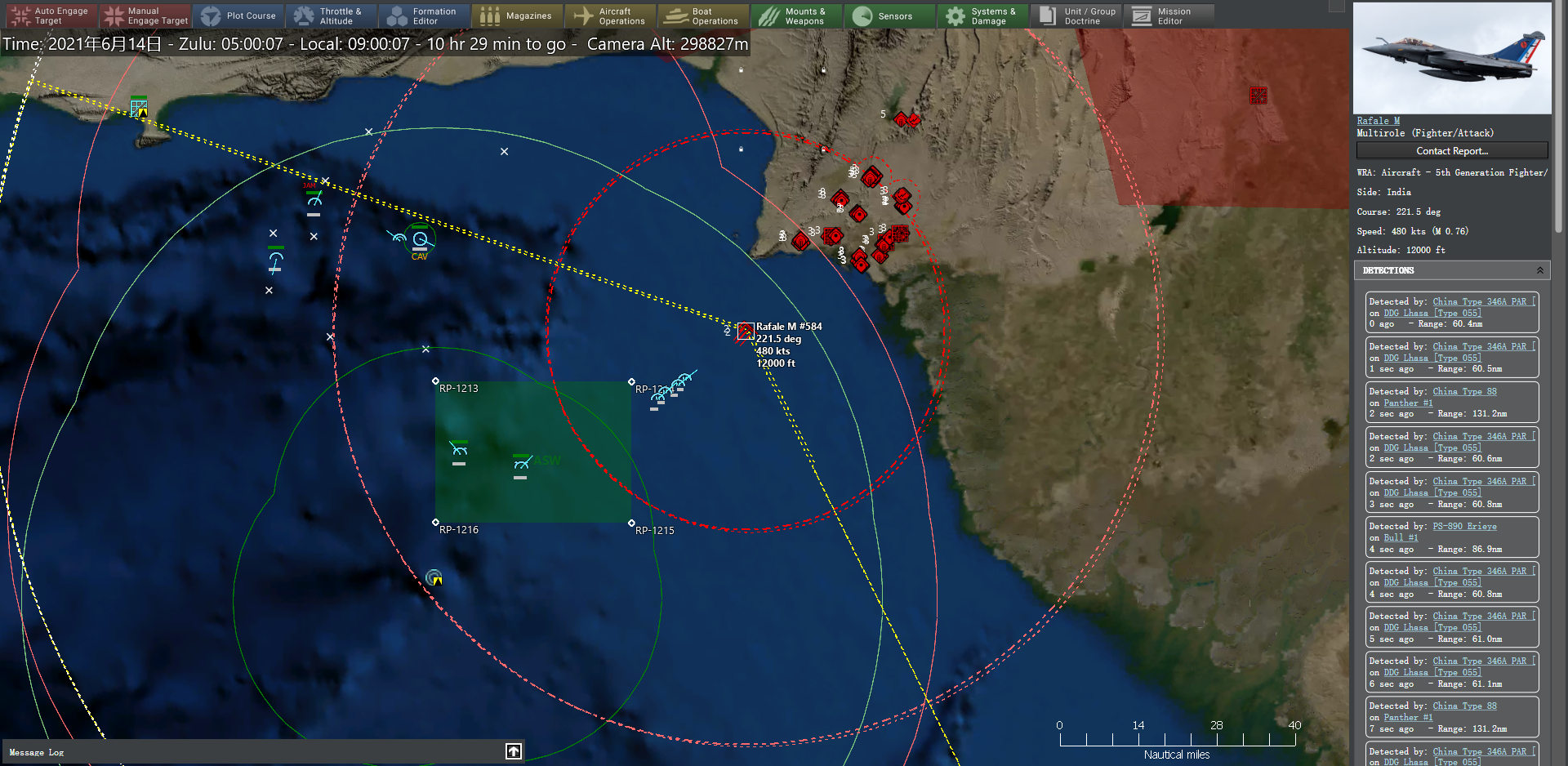Select the airbase icon in the map's top-left corner
The image size is (1568, 766).
point(139,106)
